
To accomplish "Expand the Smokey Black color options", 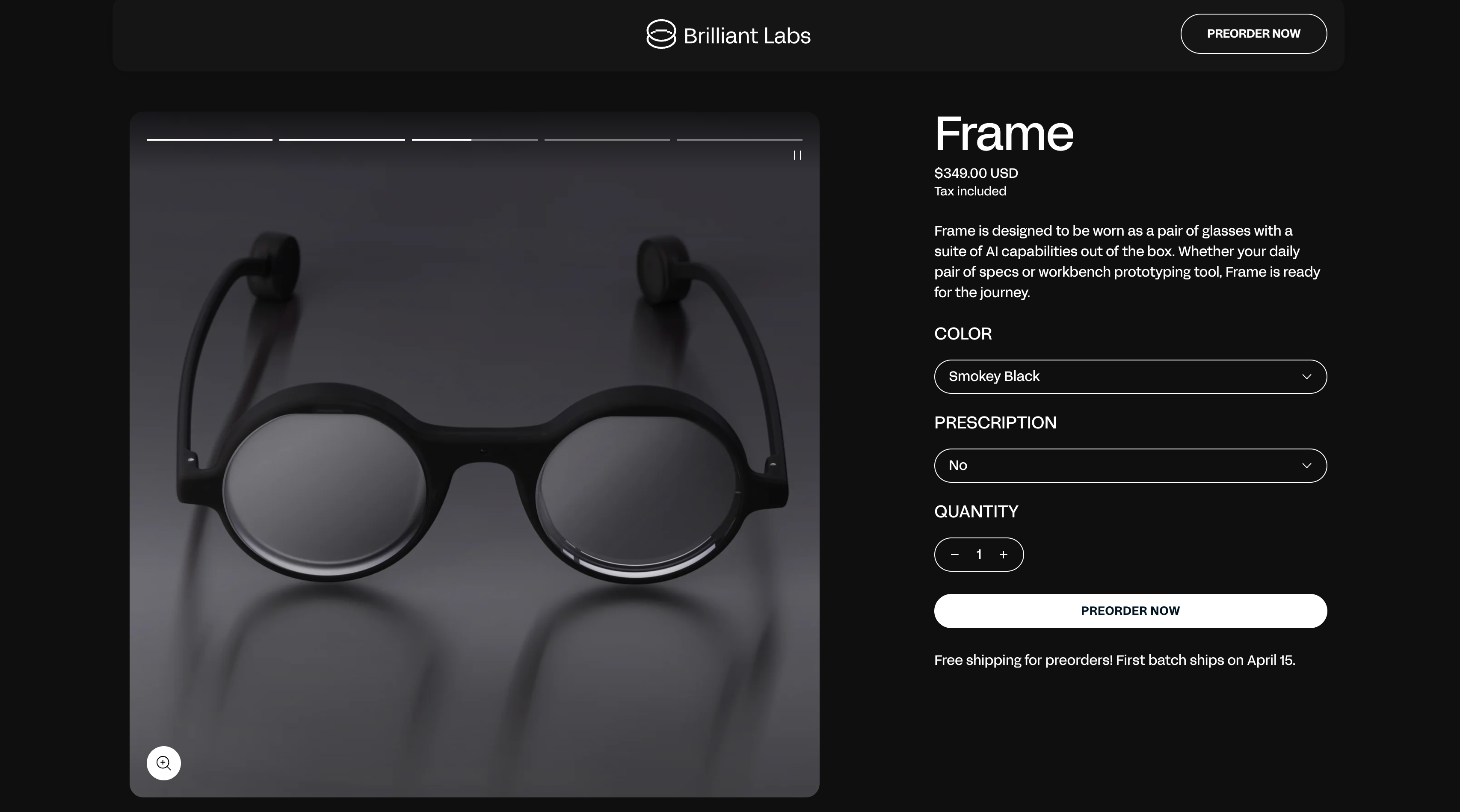I will tap(1130, 376).
